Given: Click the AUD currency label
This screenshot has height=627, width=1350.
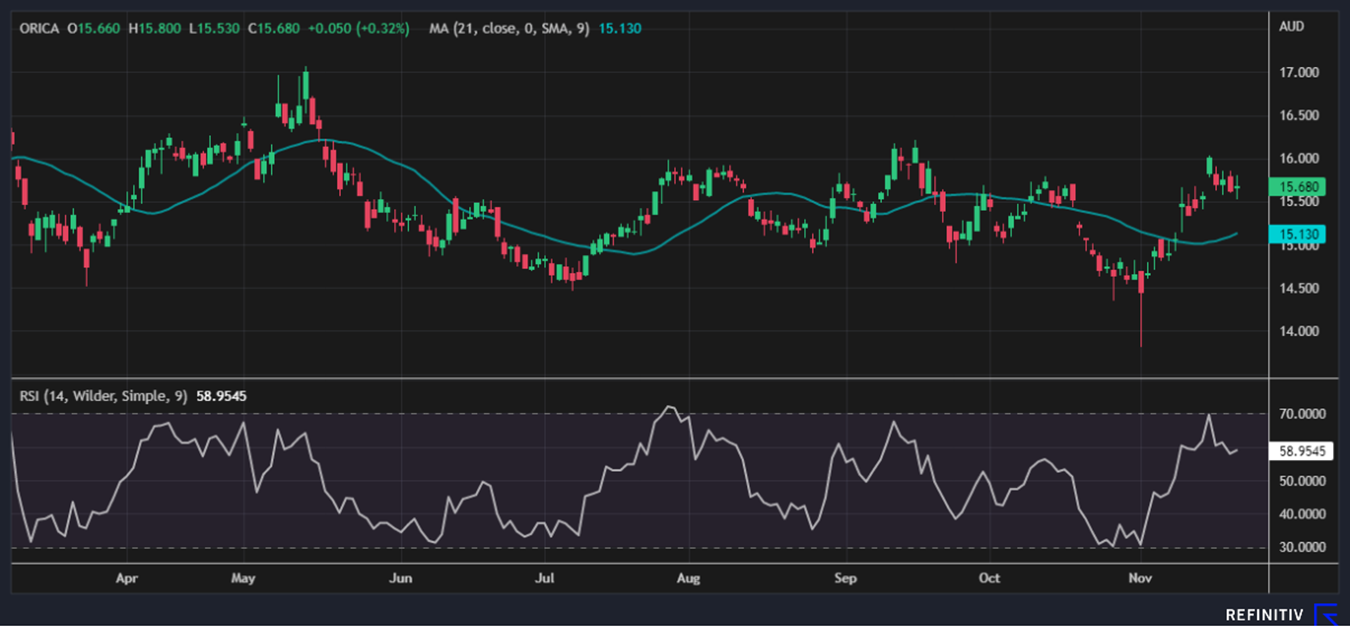Looking at the screenshot, I should pyautogui.click(x=1291, y=27).
